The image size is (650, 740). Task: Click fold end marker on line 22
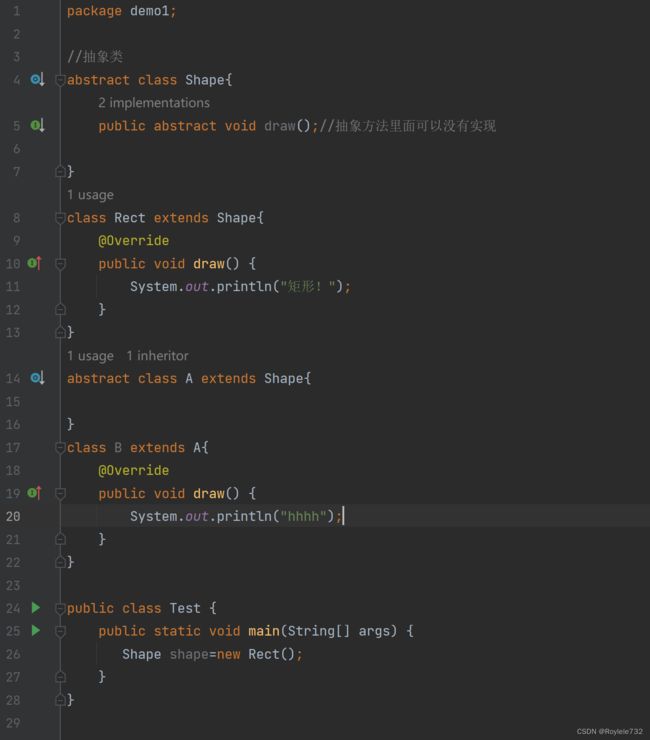coord(60,562)
